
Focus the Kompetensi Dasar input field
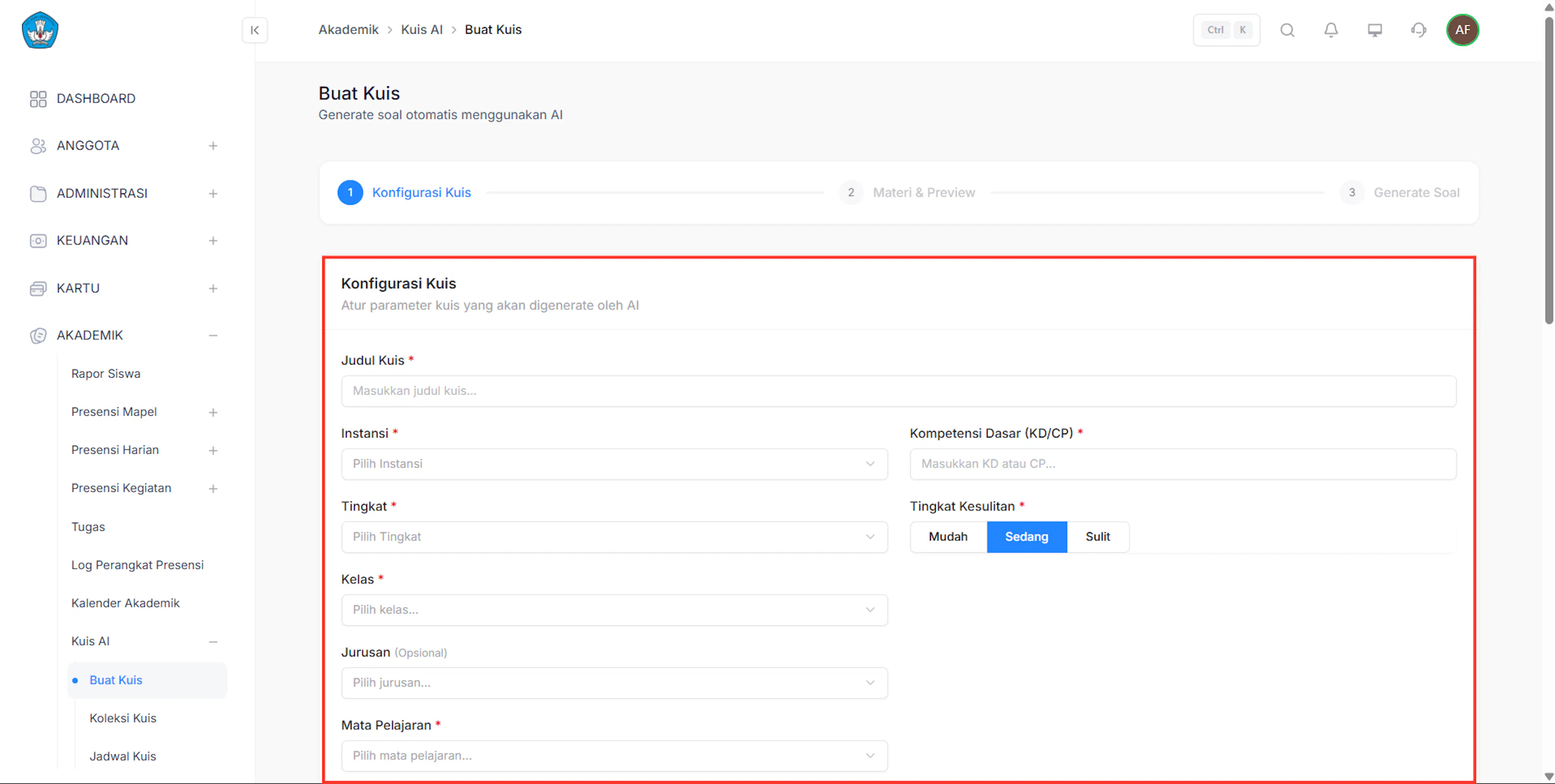click(x=1182, y=463)
